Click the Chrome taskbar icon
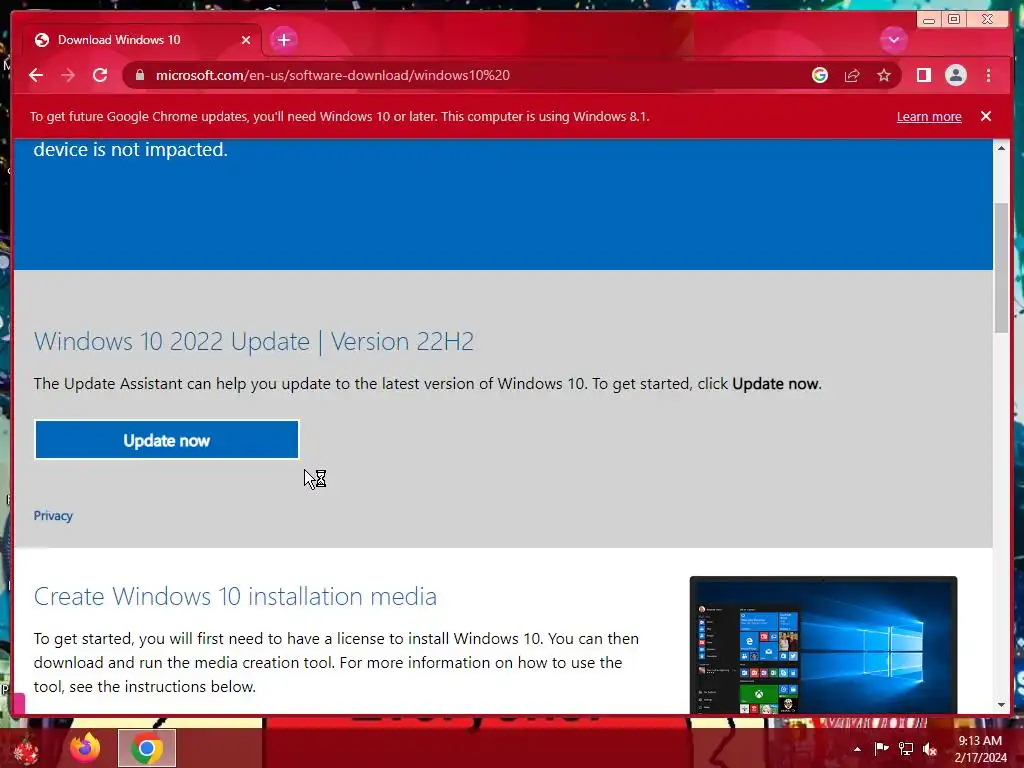The width and height of the screenshot is (1024, 768). 147,748
